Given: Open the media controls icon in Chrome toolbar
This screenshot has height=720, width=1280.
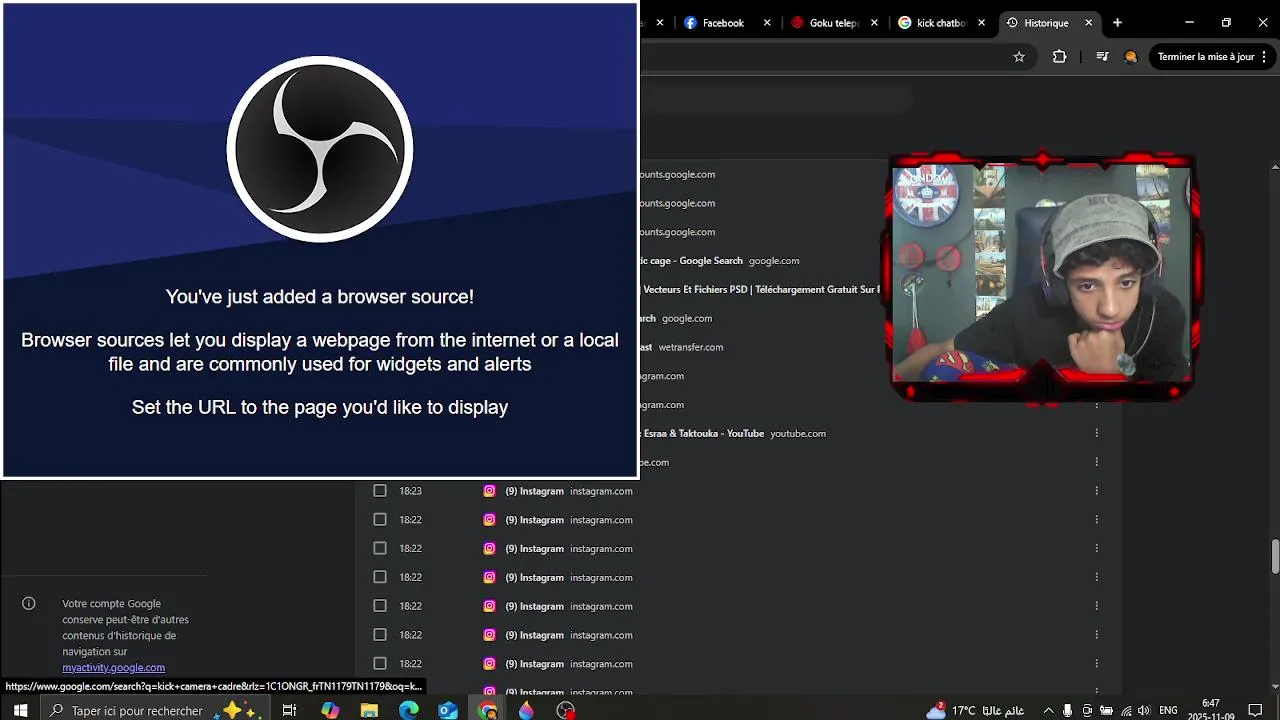Looking at the screenshot, I should tap(1102, 57).
